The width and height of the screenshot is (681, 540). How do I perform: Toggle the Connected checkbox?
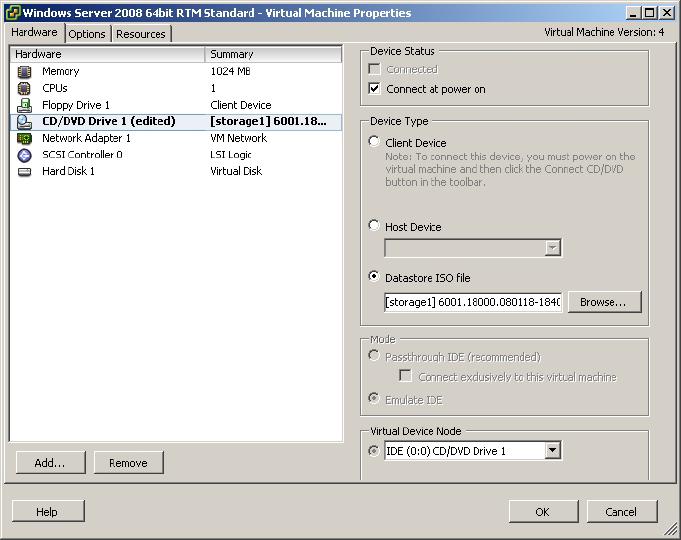pos(374,69)
